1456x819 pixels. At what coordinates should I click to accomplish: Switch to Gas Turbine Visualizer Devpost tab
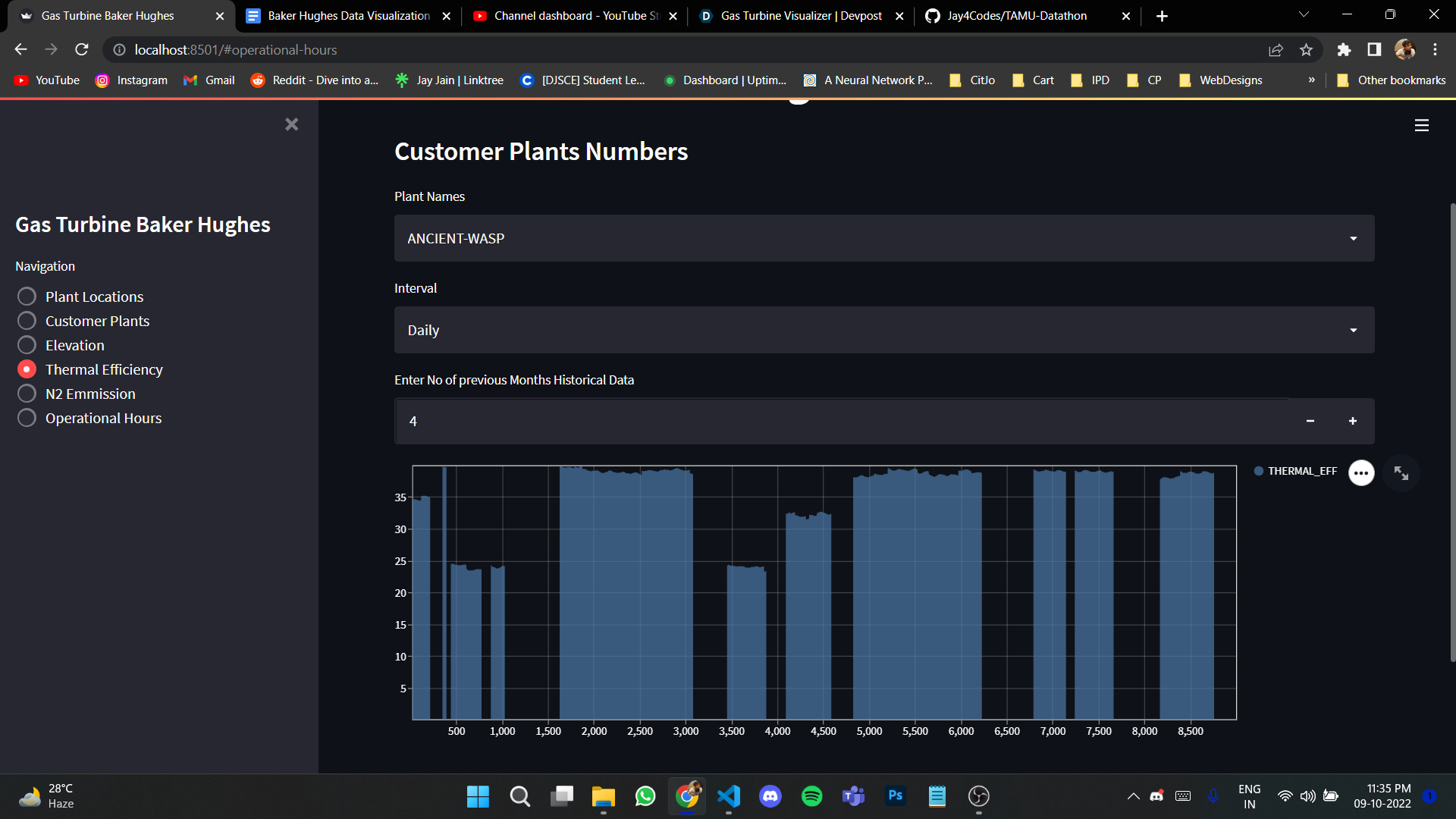(x=801, y=16)
